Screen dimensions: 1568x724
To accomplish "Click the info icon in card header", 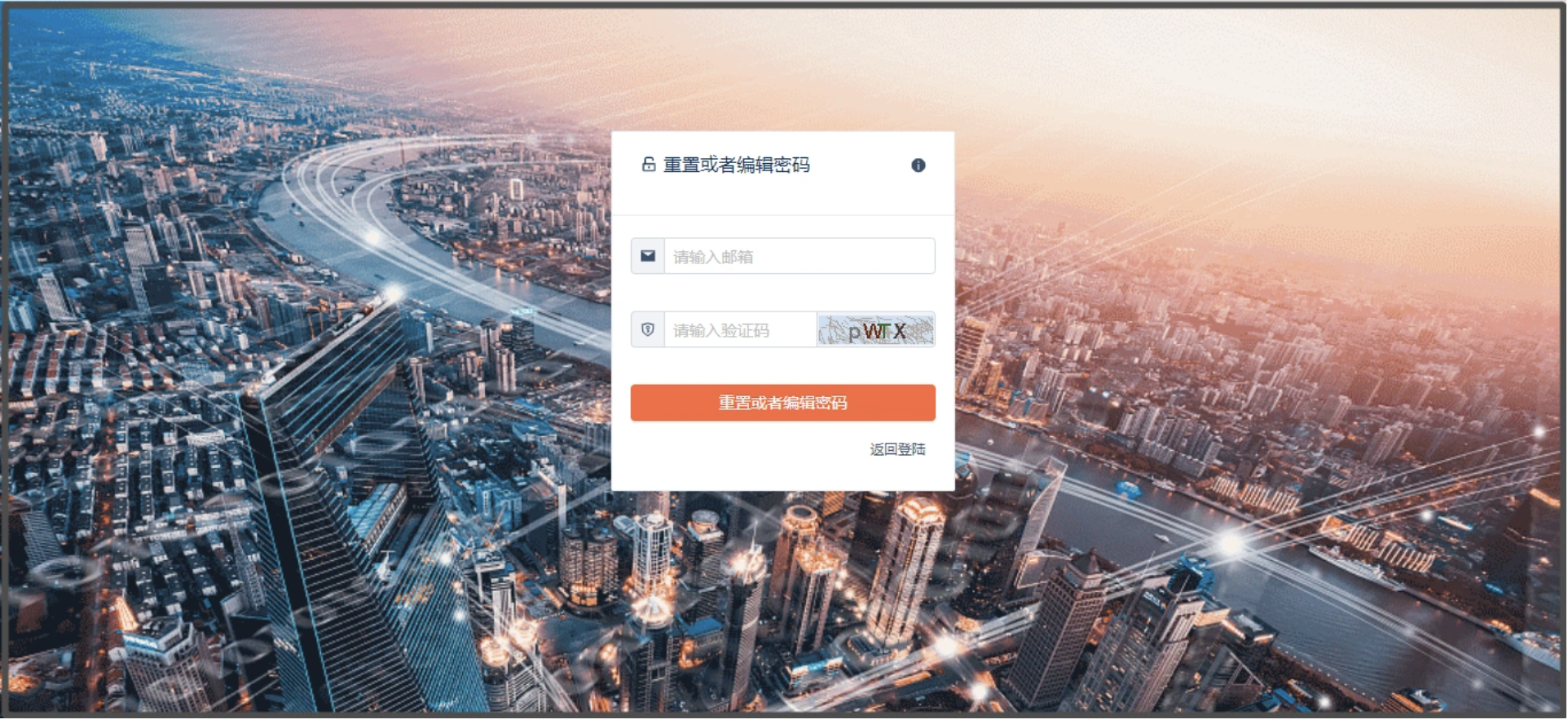I will click(x=918, y=166).
